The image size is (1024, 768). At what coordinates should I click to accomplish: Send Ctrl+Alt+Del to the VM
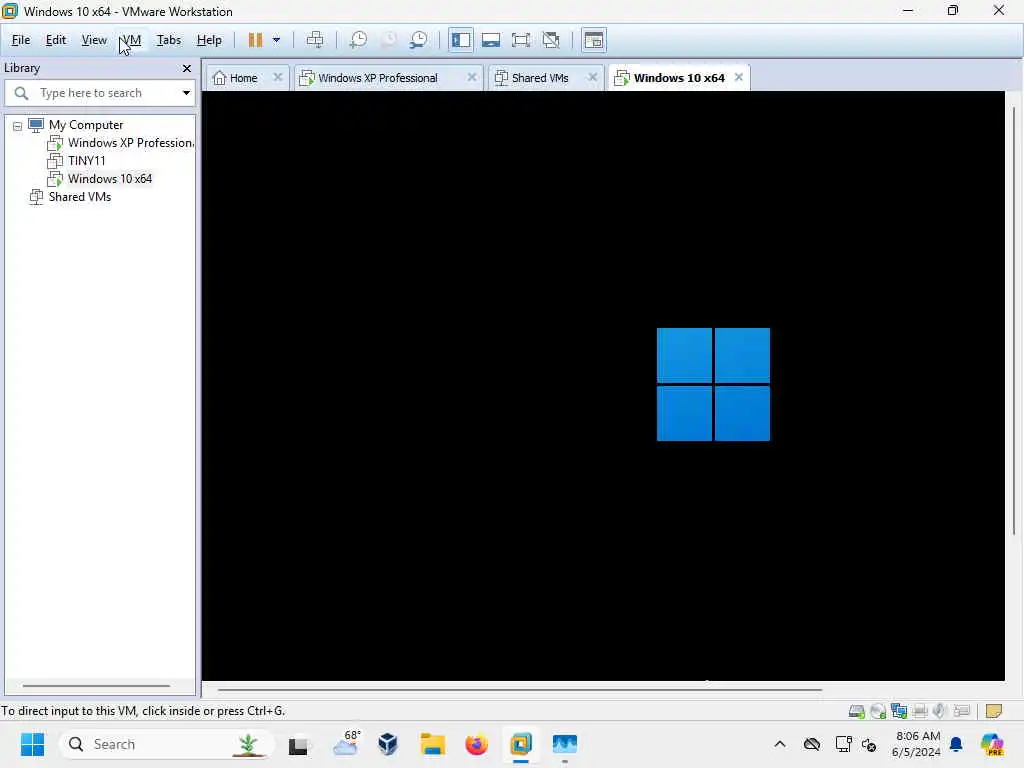tap(315, 40)
